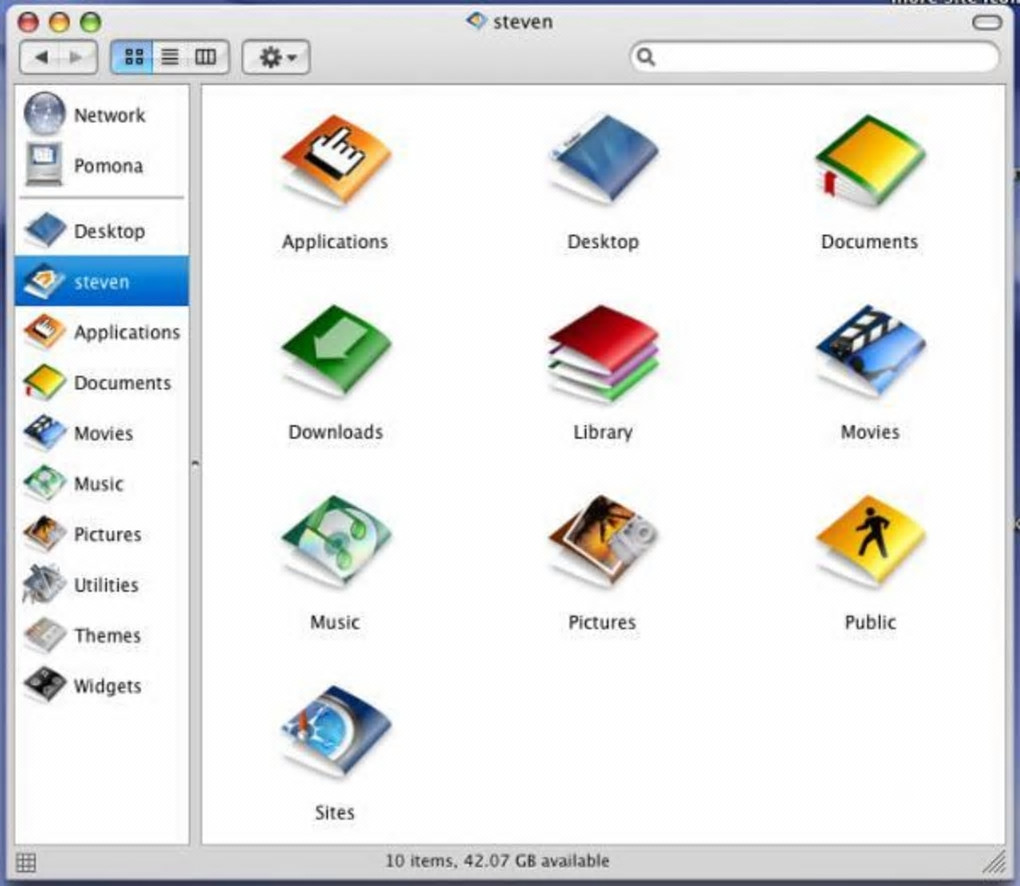The image size is (1020, 886).
Task: Open the Desktop folder in main pane
Action: (x=603, y=159)
